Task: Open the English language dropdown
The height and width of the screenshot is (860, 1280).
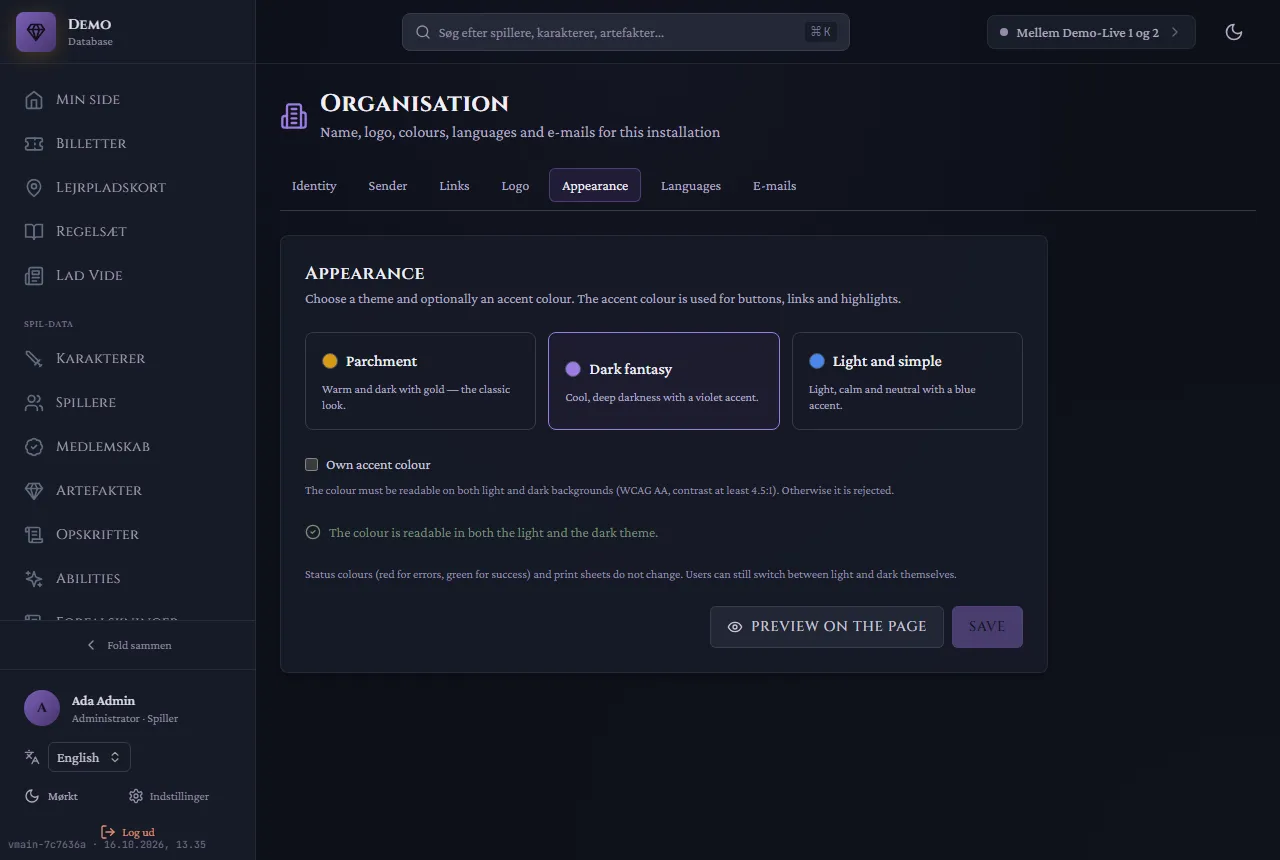Action: (89, 757)
